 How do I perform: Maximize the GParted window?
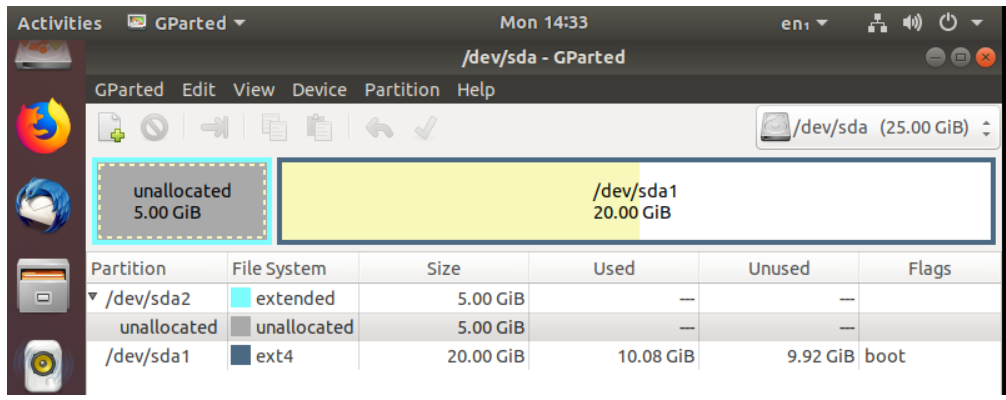pos(960,58)
